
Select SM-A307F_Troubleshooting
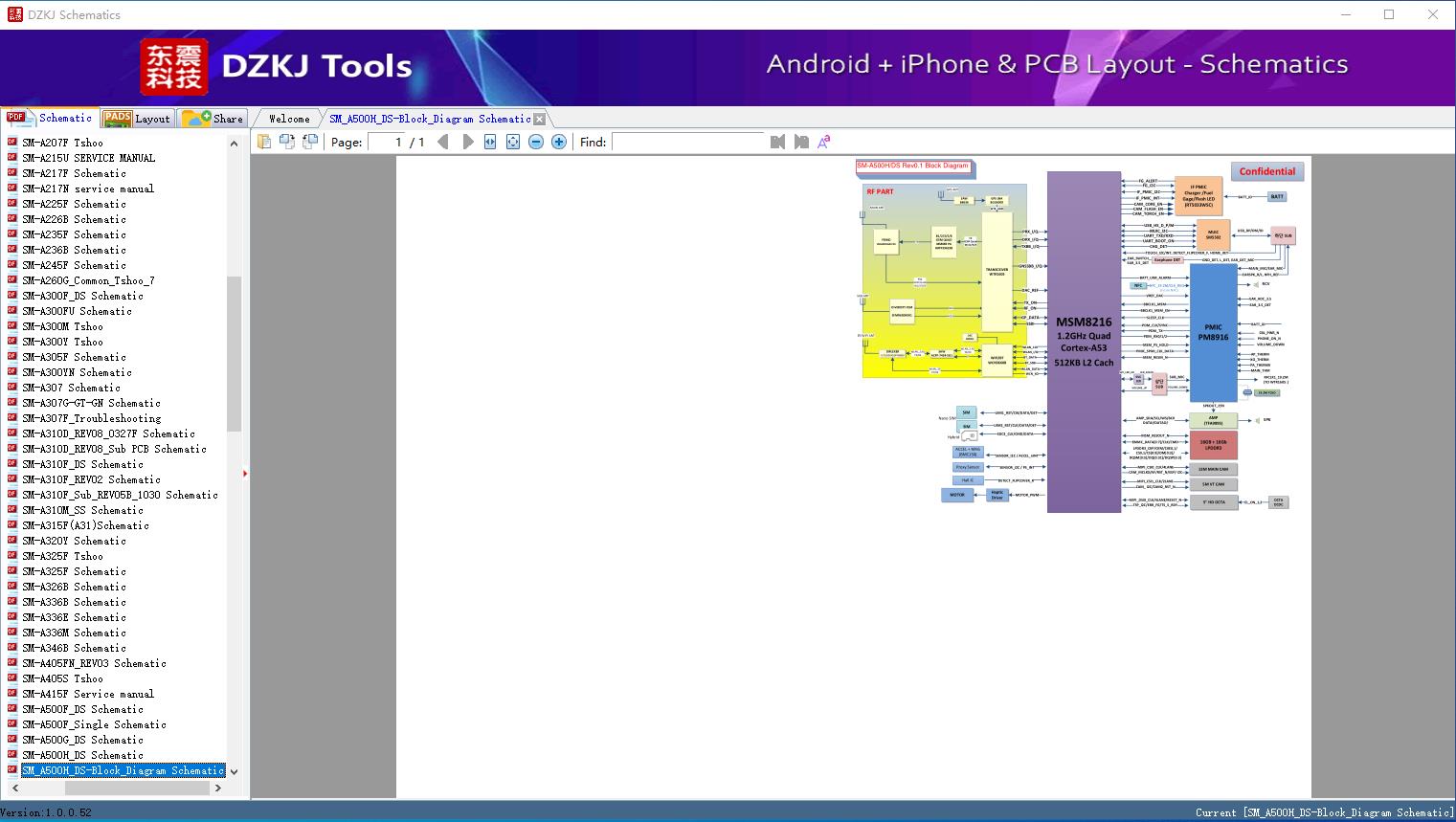point(91,418)
